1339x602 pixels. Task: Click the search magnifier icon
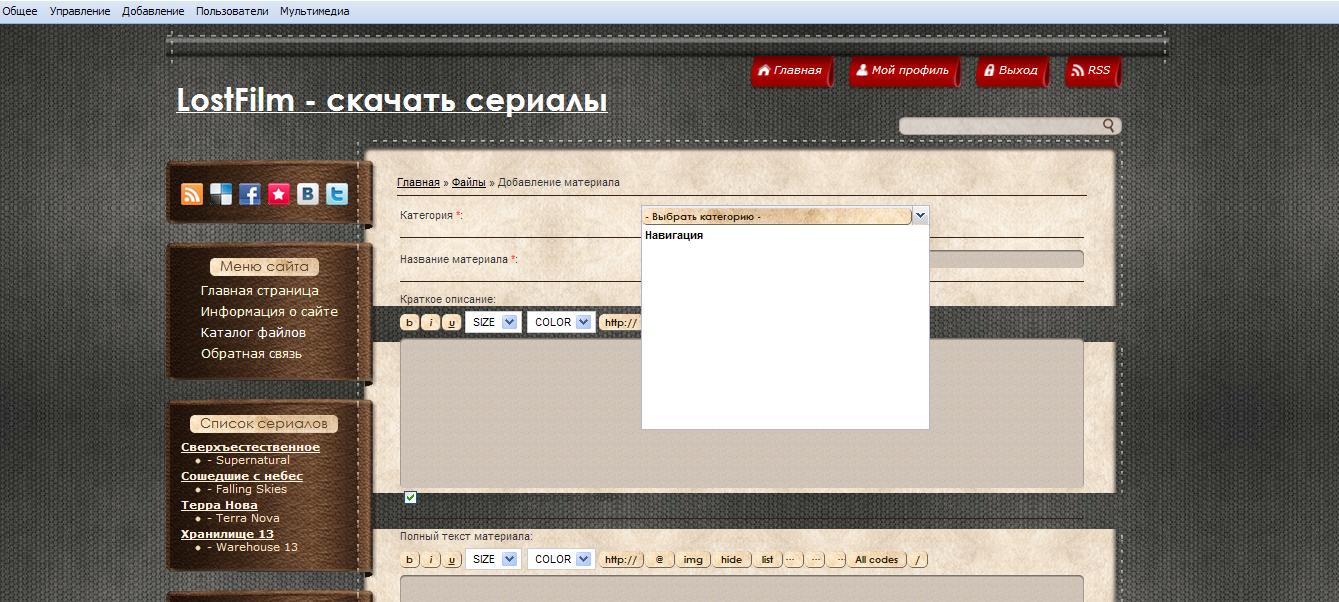(x=1108, y=126)
